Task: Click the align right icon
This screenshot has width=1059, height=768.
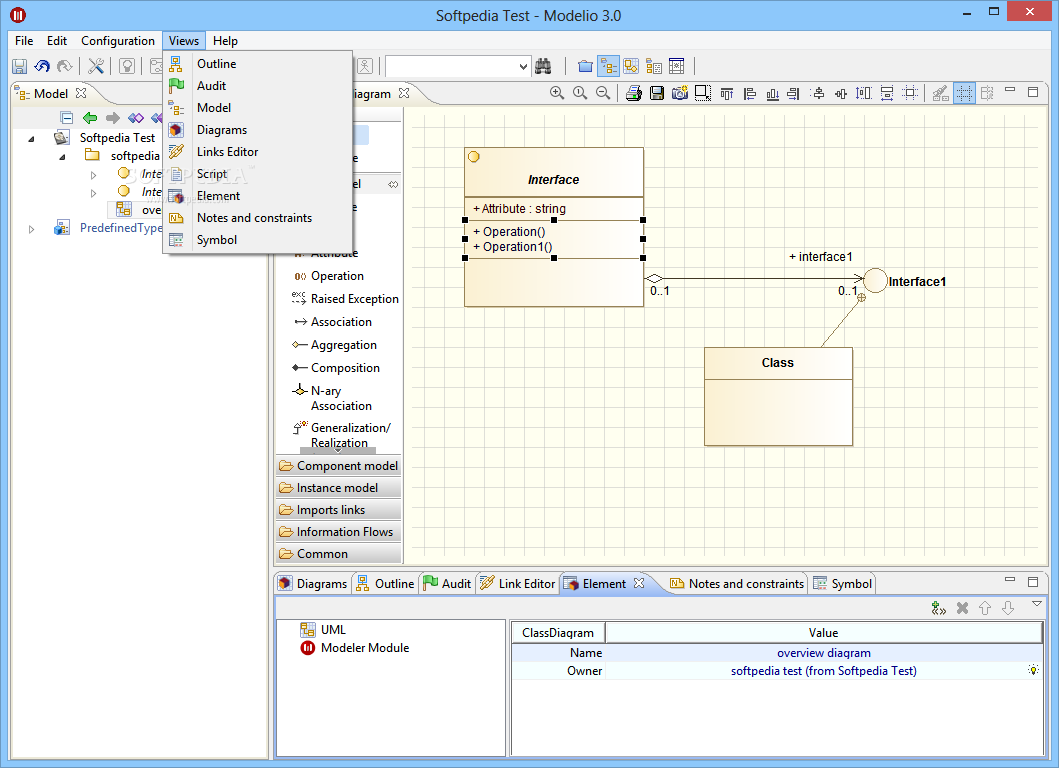Action: 794,93
